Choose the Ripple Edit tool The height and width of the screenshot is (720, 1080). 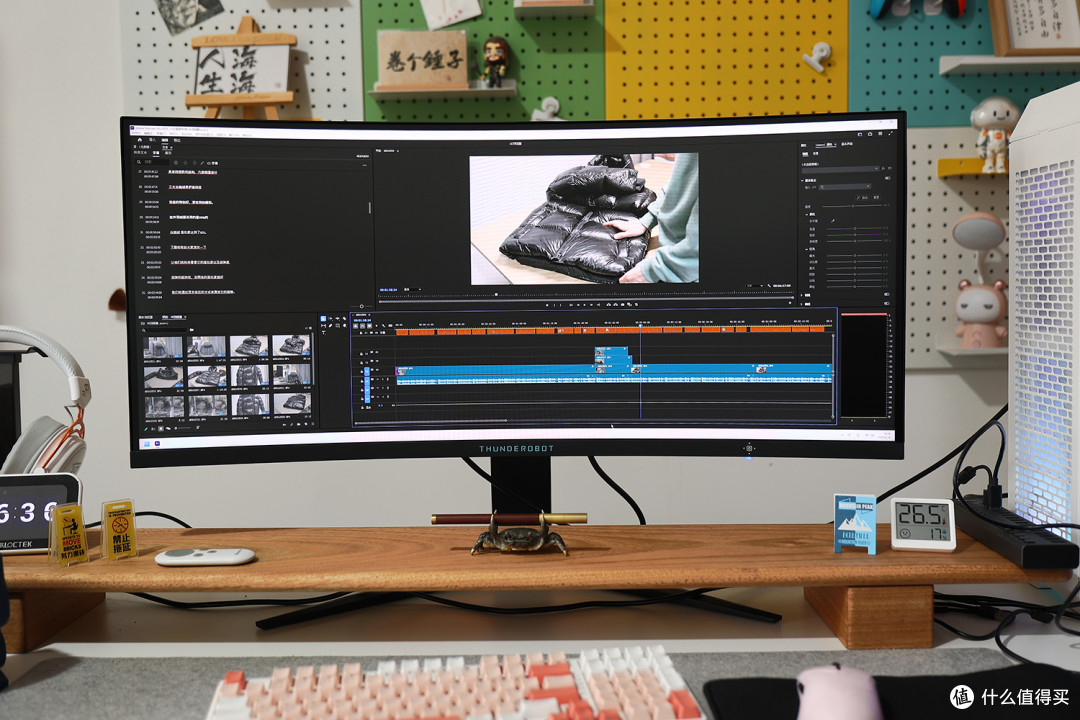tap(338, 318)
